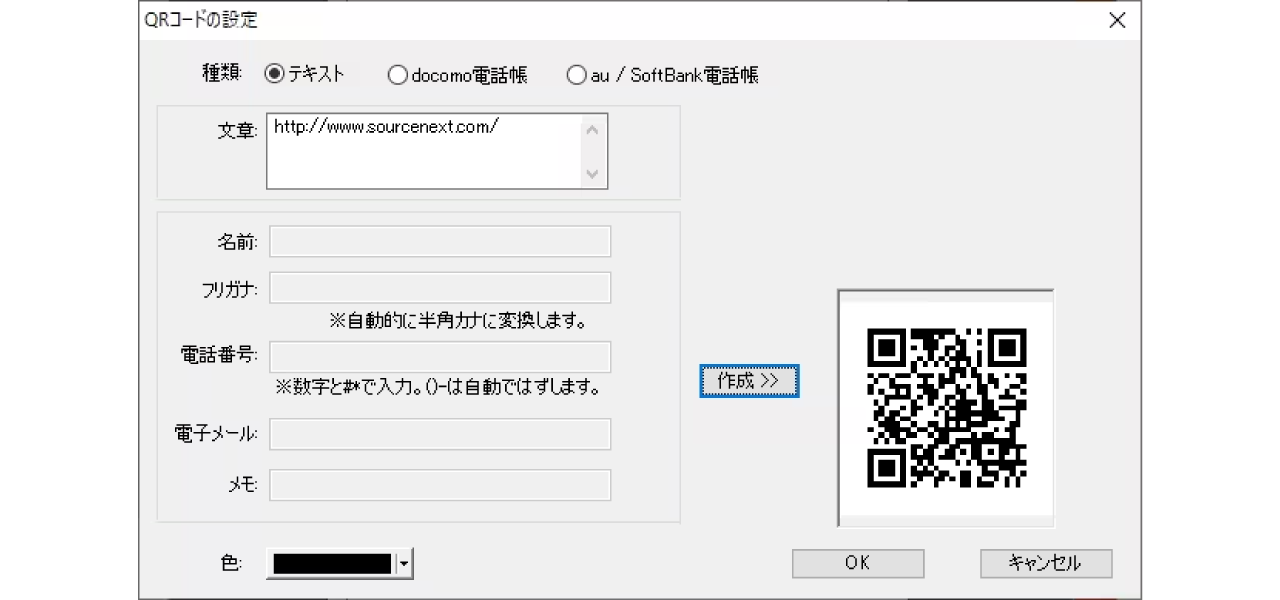
Task: Click the scroll-down arrow on the text area
Action: (592, 175)
